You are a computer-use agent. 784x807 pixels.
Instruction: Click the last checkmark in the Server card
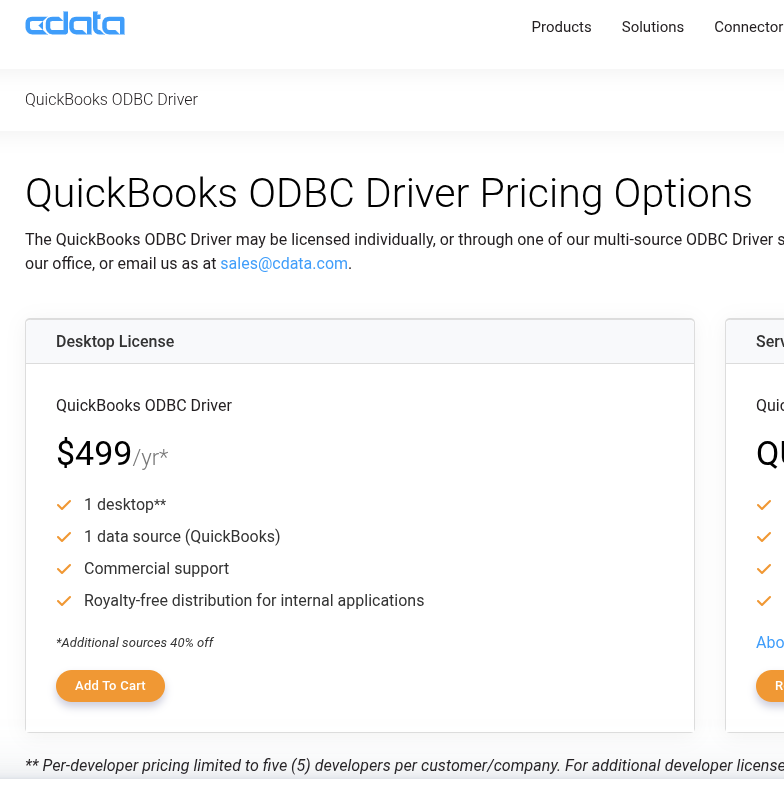click(x=764, y=601)
